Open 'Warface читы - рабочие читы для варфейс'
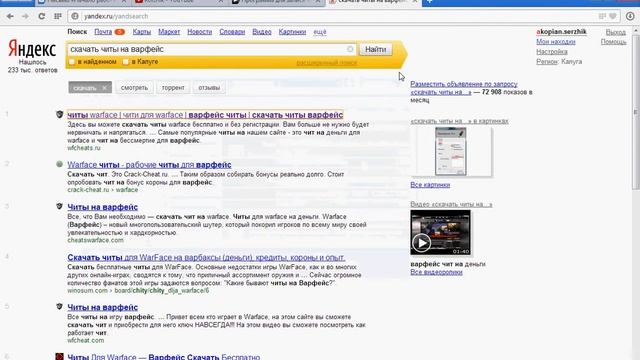 [x=149, y=165]
